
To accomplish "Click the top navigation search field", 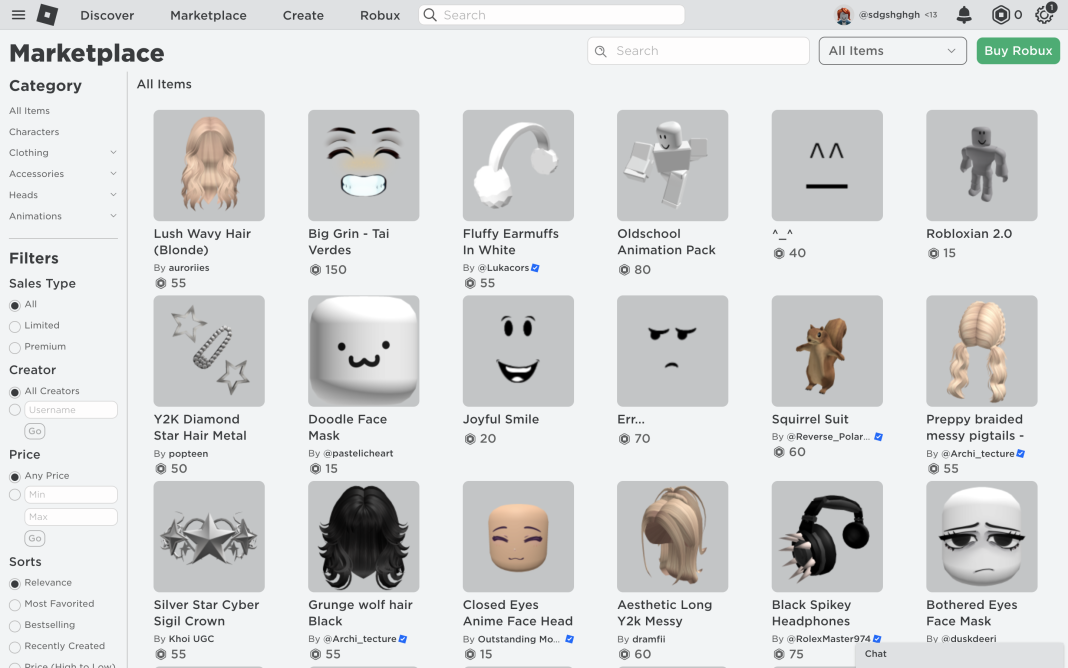I will tap(552, 15).
